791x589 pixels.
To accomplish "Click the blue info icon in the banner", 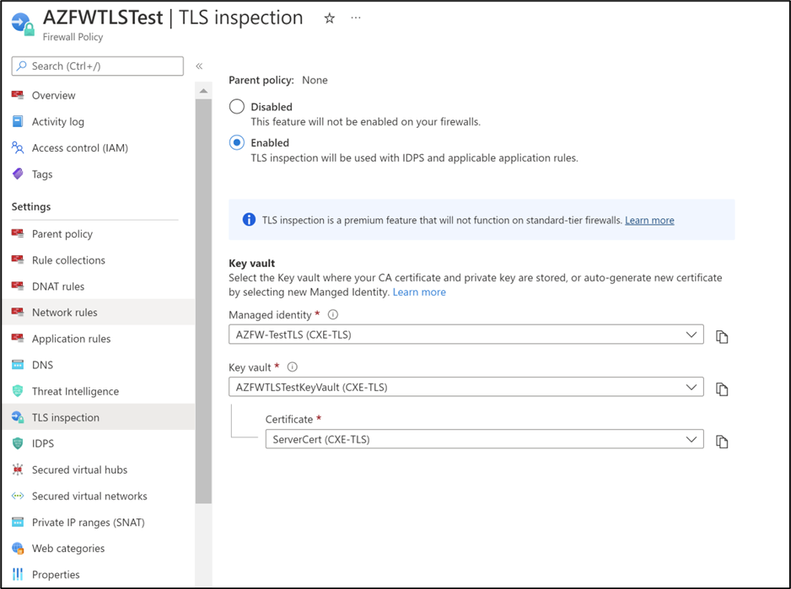I will 249,220.
